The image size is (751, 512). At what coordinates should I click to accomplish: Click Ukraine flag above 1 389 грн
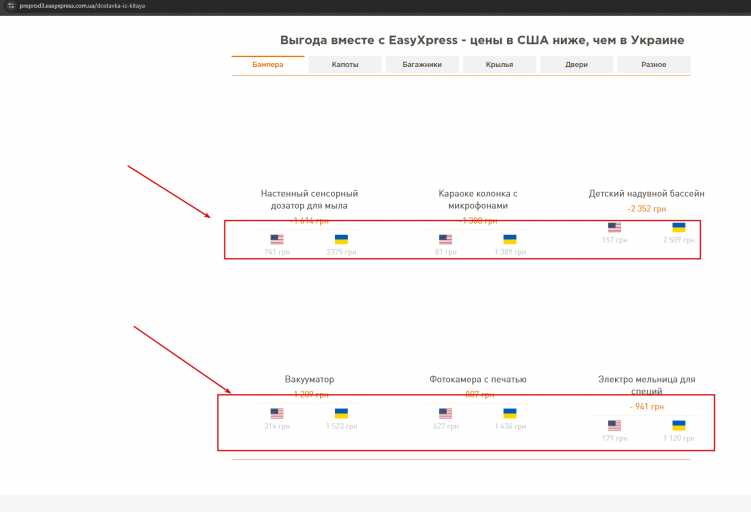click(x=510, y=239)
